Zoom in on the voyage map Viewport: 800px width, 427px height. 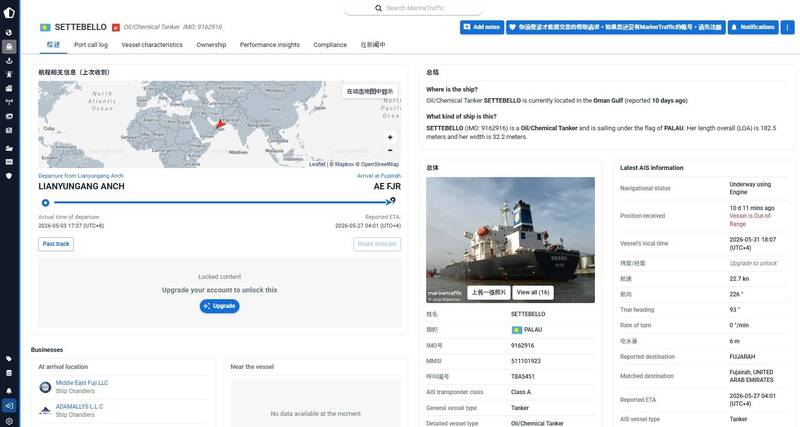click(390, 137)
